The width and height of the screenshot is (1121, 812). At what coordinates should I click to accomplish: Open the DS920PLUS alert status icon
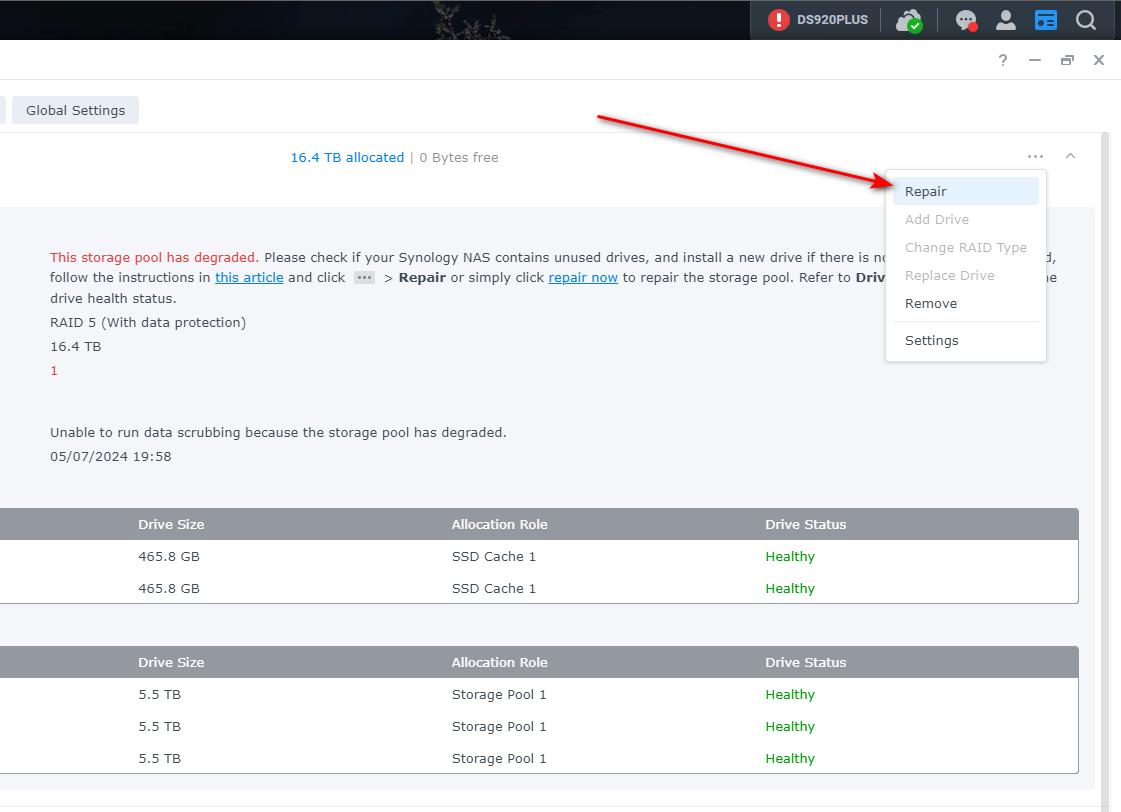(x=778, y=20)
